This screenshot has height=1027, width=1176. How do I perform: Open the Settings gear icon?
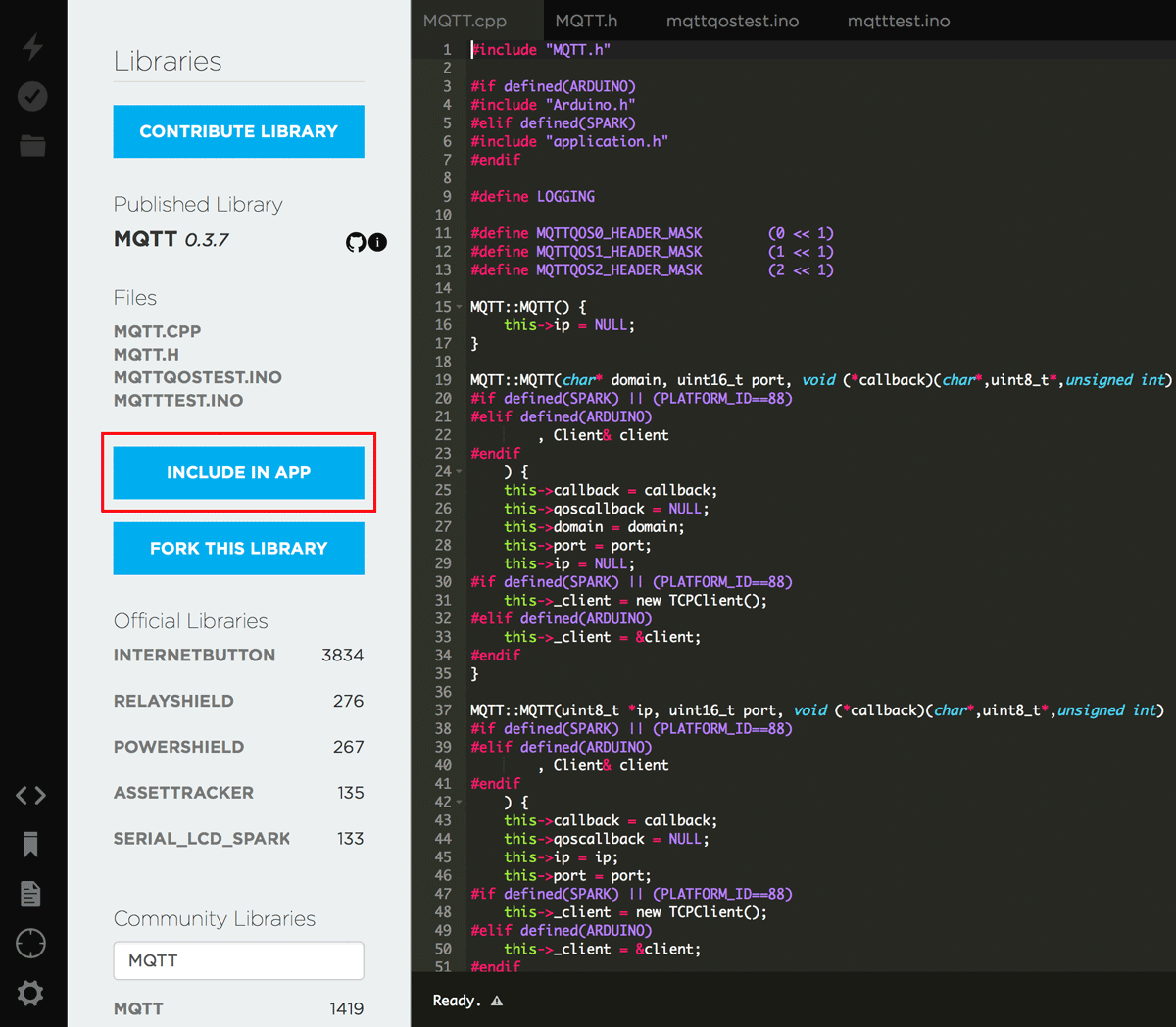[31, 994]
